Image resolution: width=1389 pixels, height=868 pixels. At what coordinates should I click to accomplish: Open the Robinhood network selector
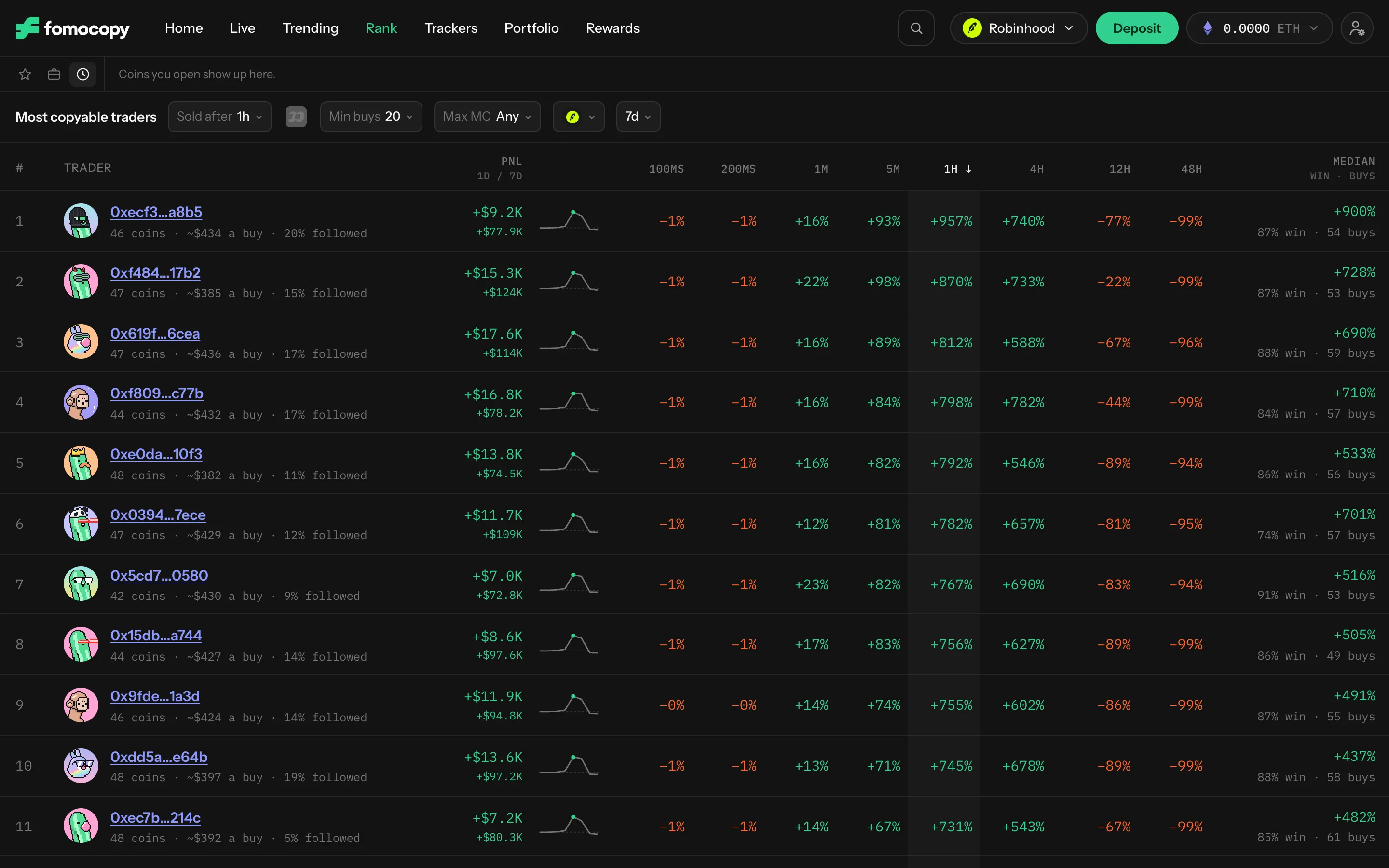(x=1019, y=28)
